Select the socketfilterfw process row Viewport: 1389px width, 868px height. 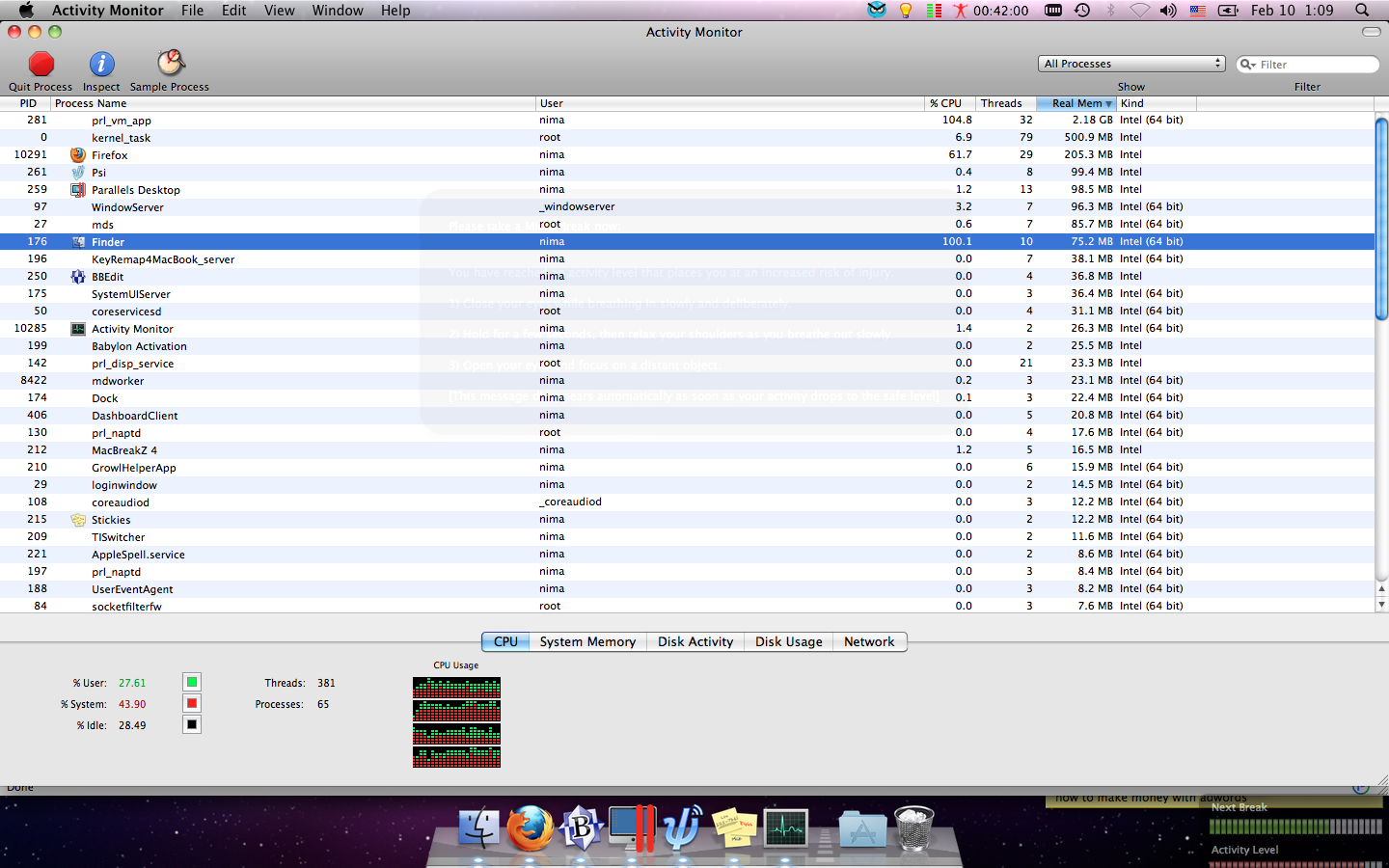[687, 606]
